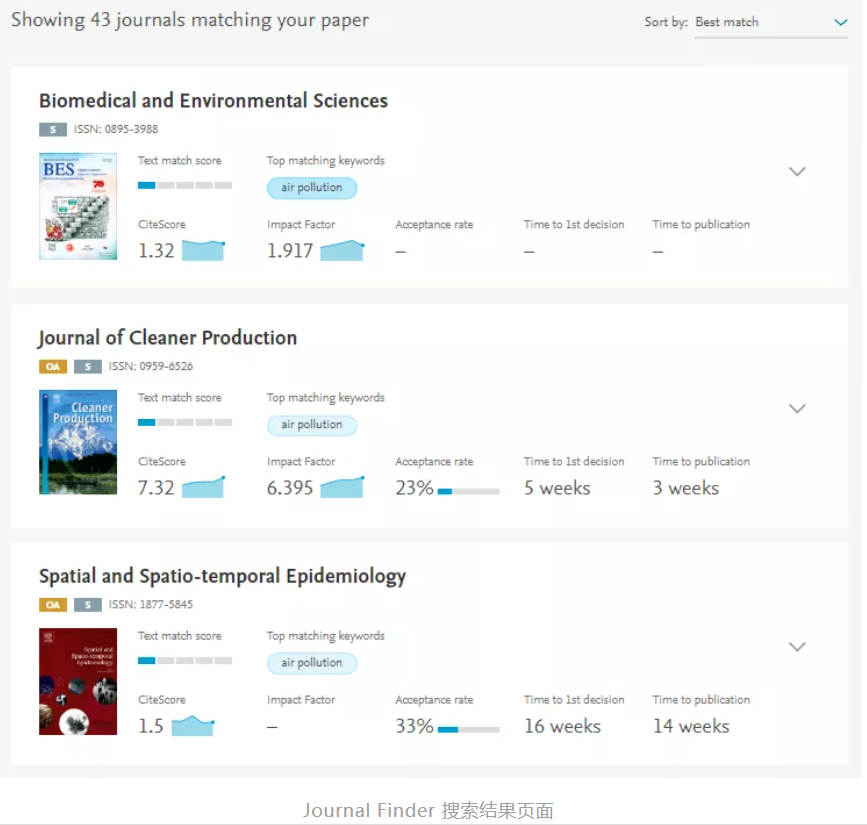Image resolution: width=867 pixels, height=825 pixels.
Task: Click the CiteScore trend chart showing 7.32
Action: 203,487
